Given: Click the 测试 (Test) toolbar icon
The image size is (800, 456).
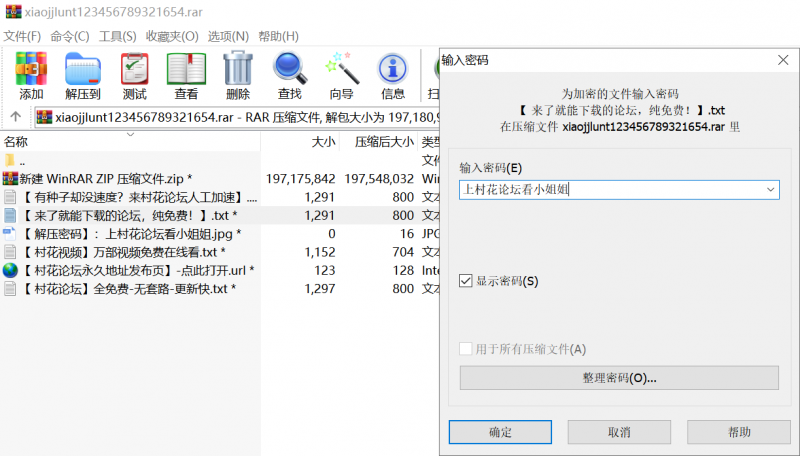Looking at the screenshot, I should (x=135, y=69).
